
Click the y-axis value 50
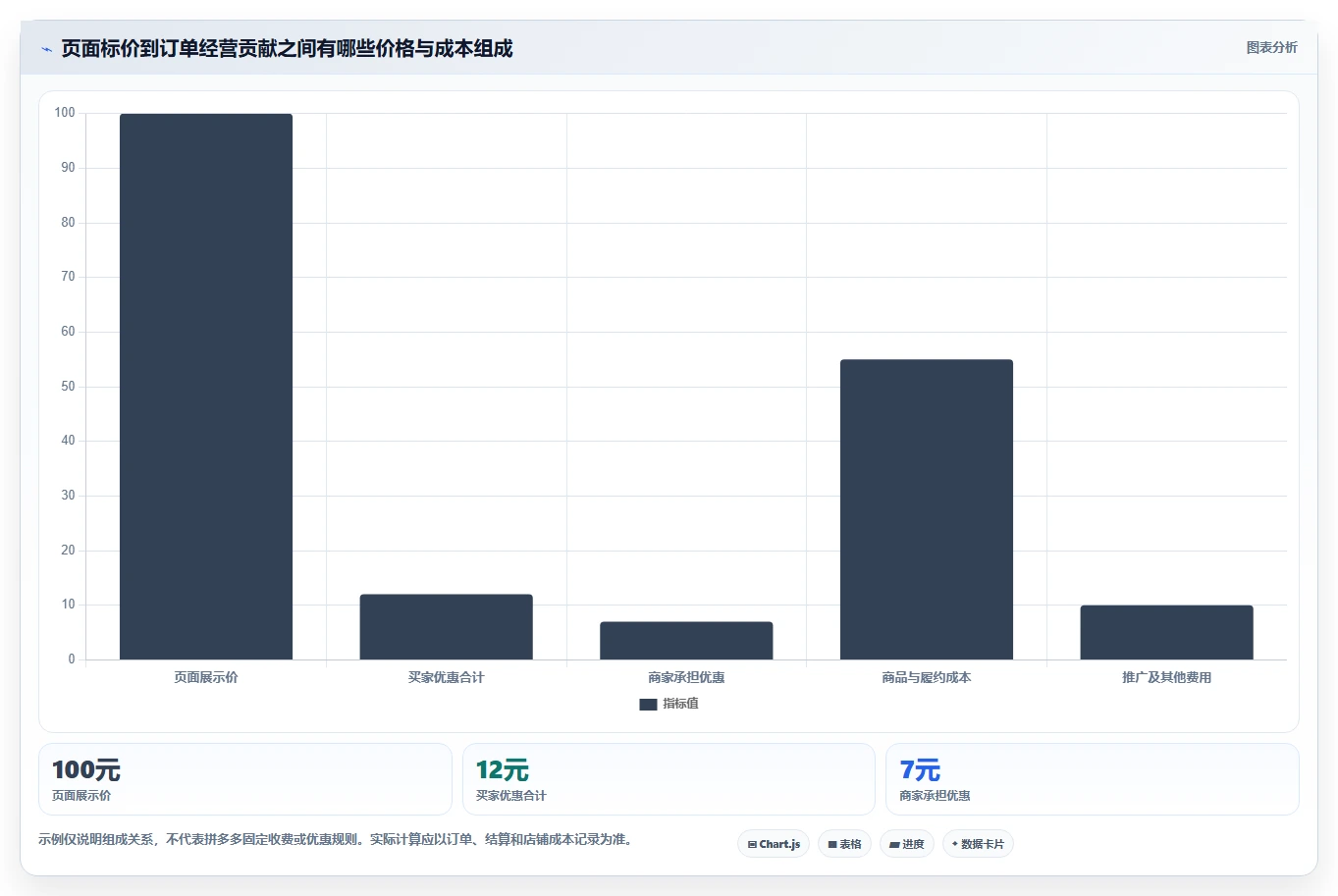tap(68, 387)
